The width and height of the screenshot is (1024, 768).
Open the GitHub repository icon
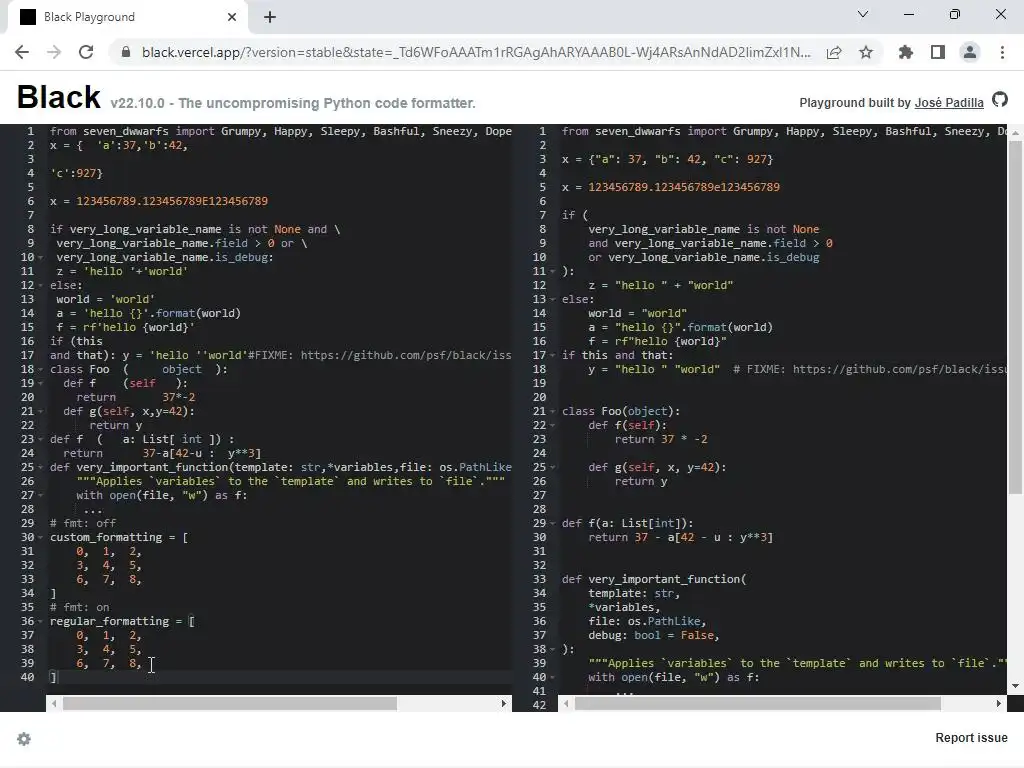click(x=1000, y=100)
